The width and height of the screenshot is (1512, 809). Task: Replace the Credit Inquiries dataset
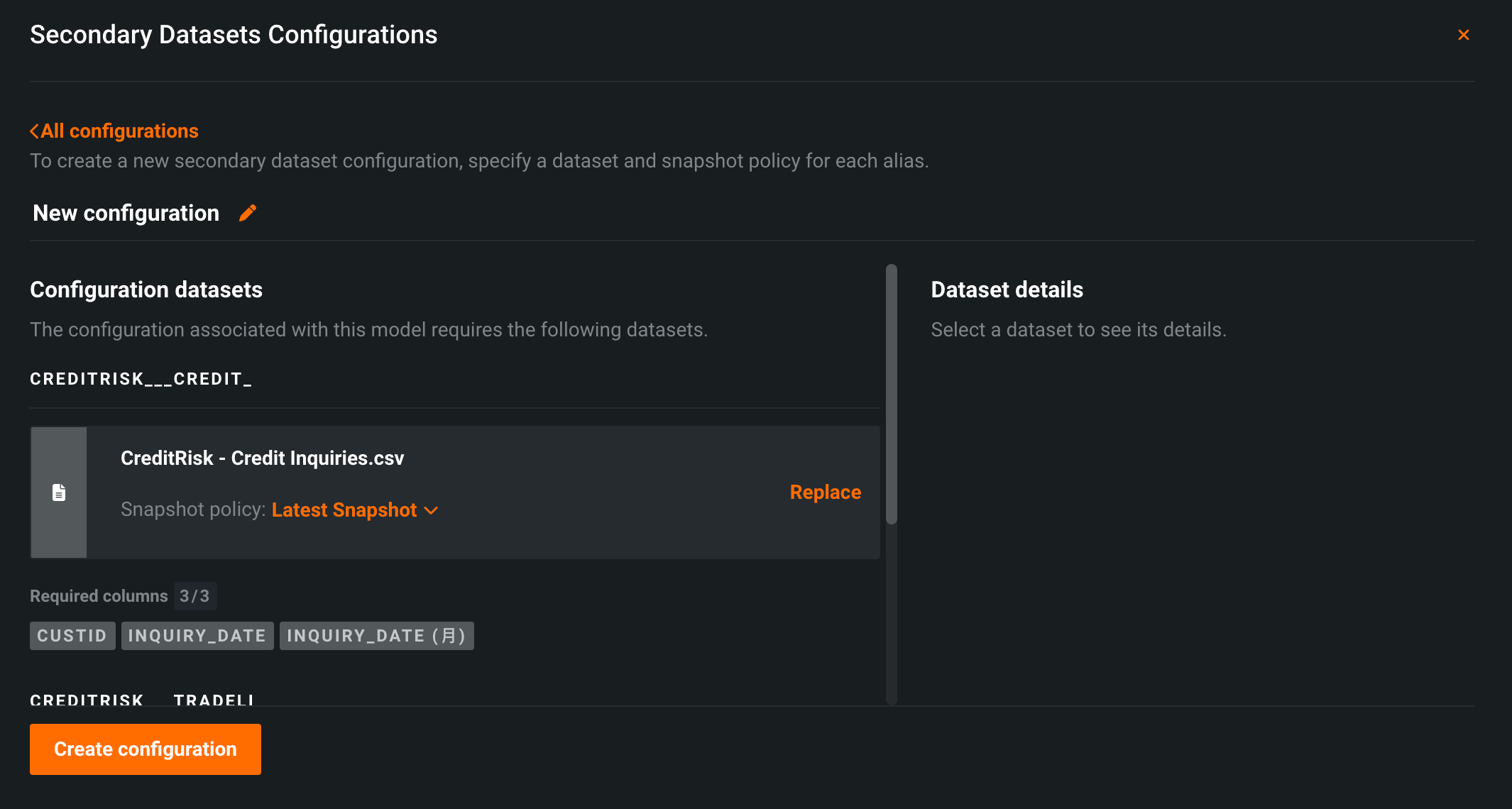coord(825,492)
